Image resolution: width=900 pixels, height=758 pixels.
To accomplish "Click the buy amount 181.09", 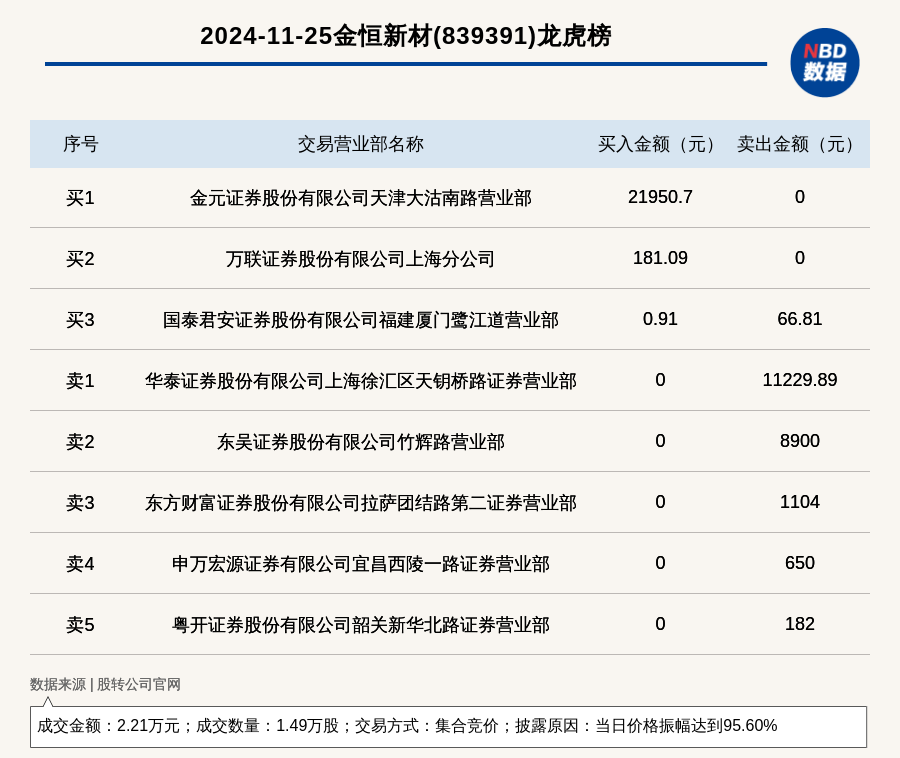I will (660, 258).
